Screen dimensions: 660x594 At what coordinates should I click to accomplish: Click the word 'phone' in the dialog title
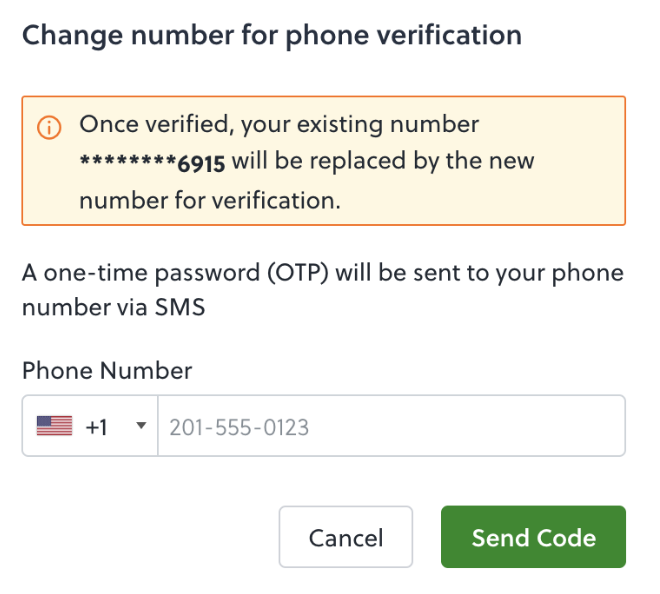pos(327,37)
